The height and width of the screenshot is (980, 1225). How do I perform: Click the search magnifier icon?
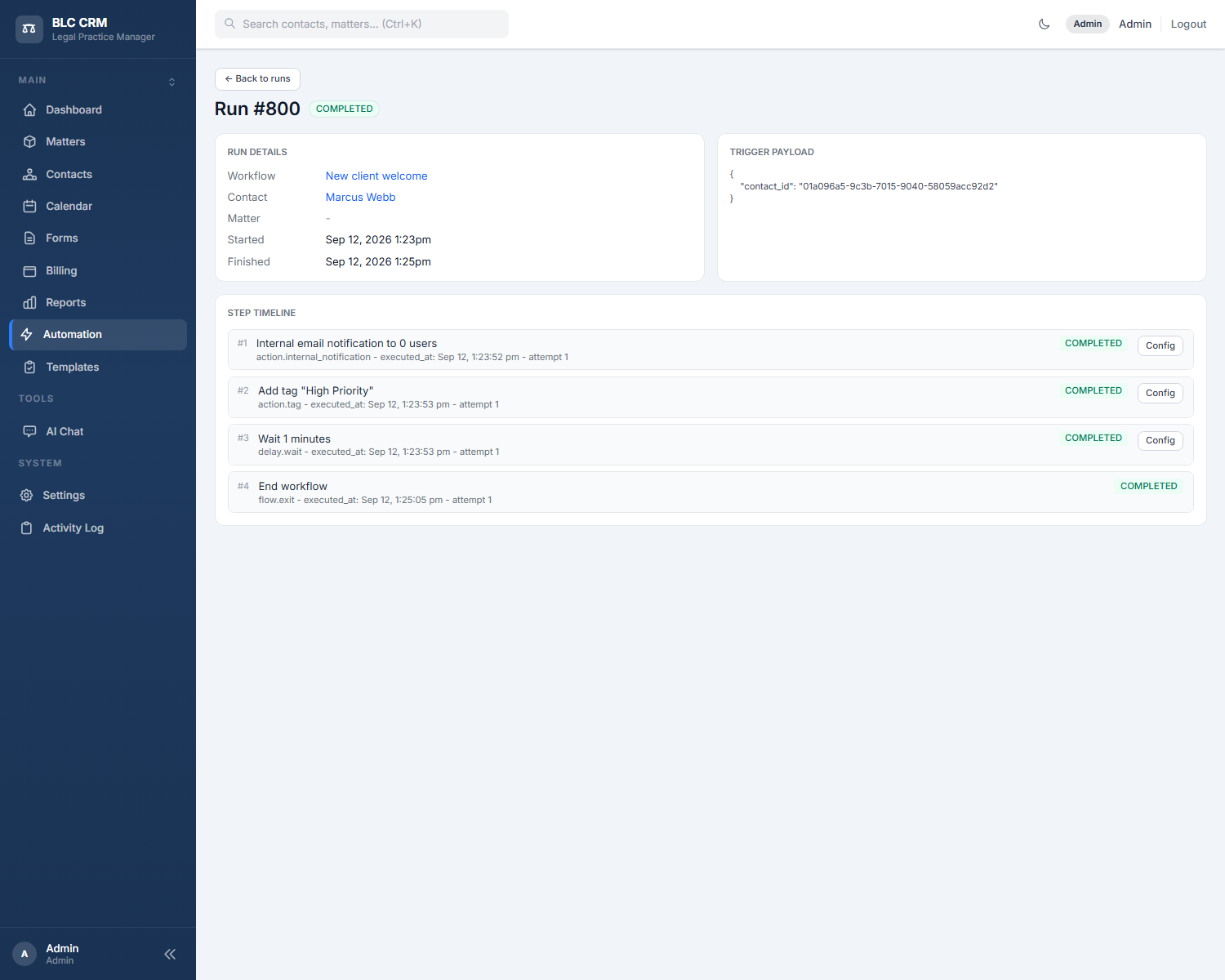click(230, 24)
